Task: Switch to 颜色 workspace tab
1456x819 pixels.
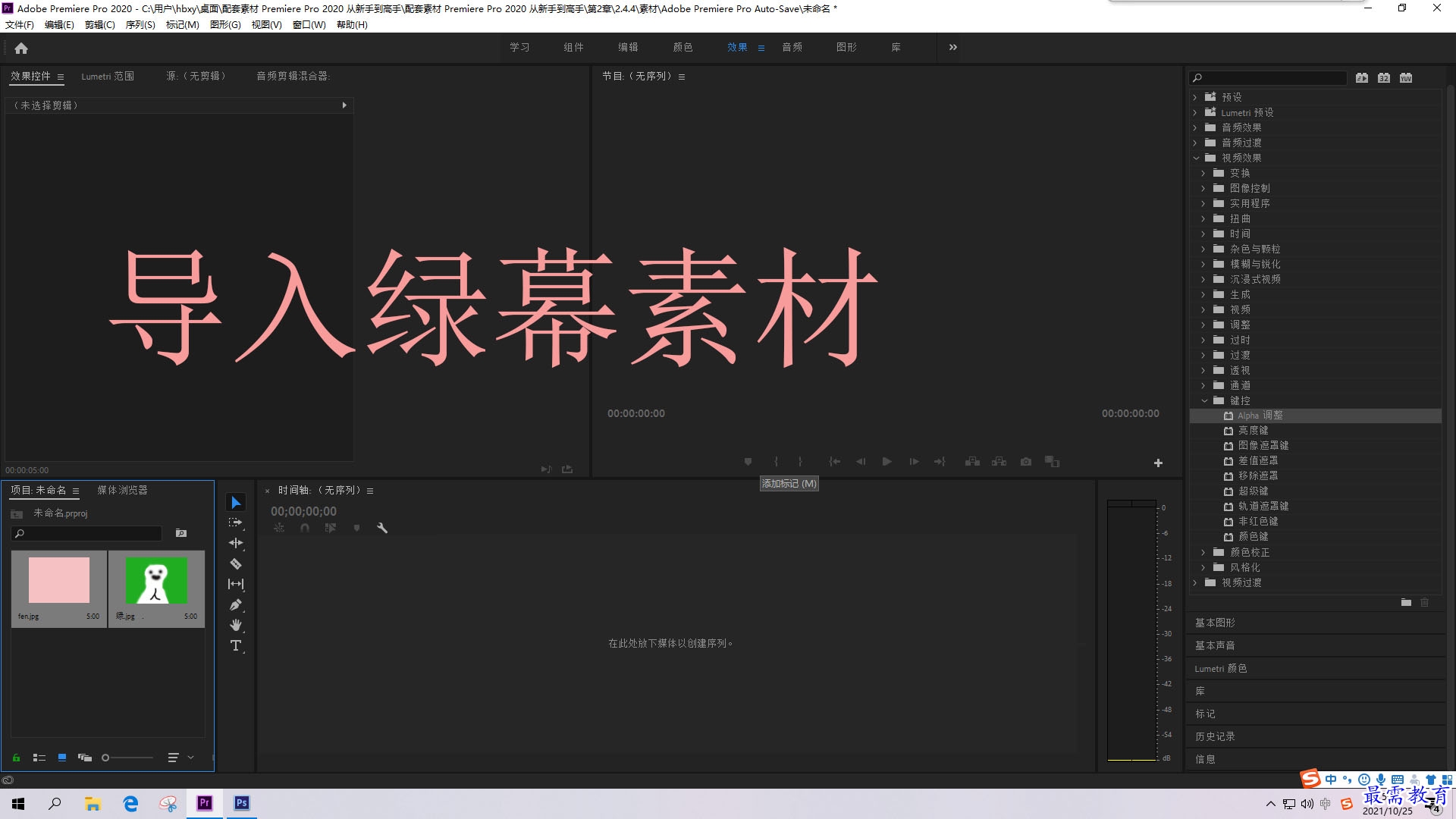Action: (682, 47)
